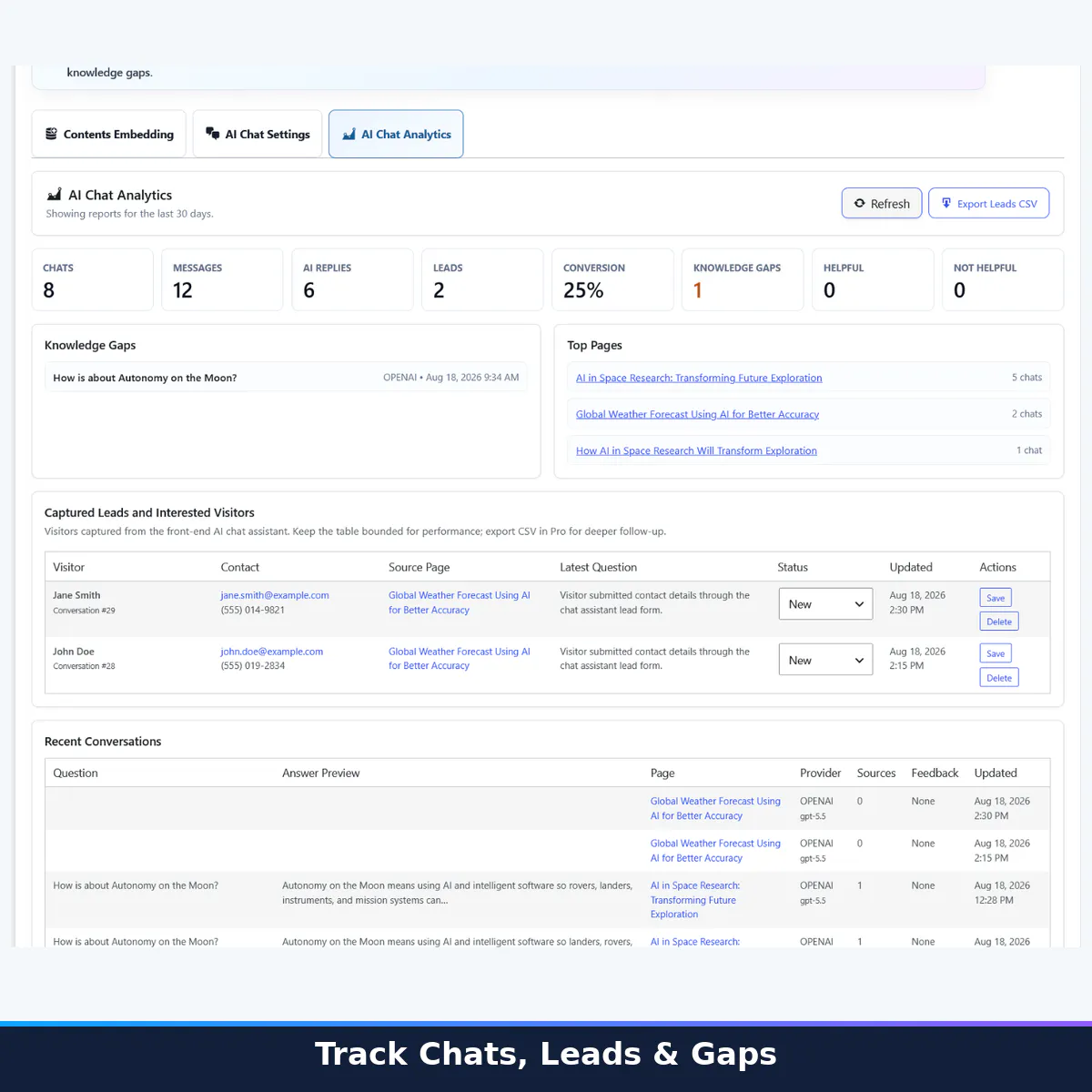Click the Provider column header
Image resolution: width=1092 pixels, height=1092 pixels.
click(x=820, y=773)
